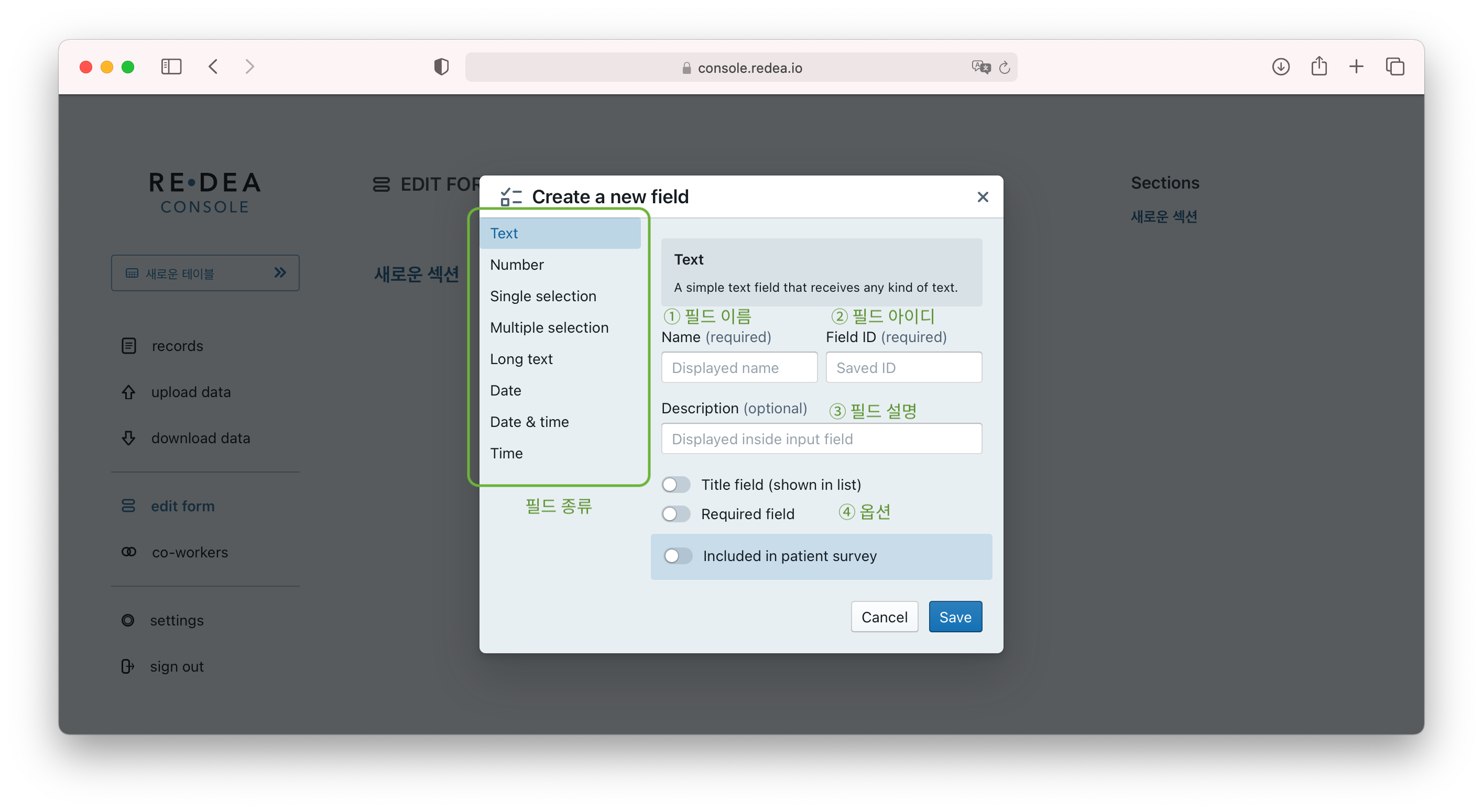Viewport: 1483px width, 812px height.
Task: Click the settings gear icon
Action: [x=128, y=620]
